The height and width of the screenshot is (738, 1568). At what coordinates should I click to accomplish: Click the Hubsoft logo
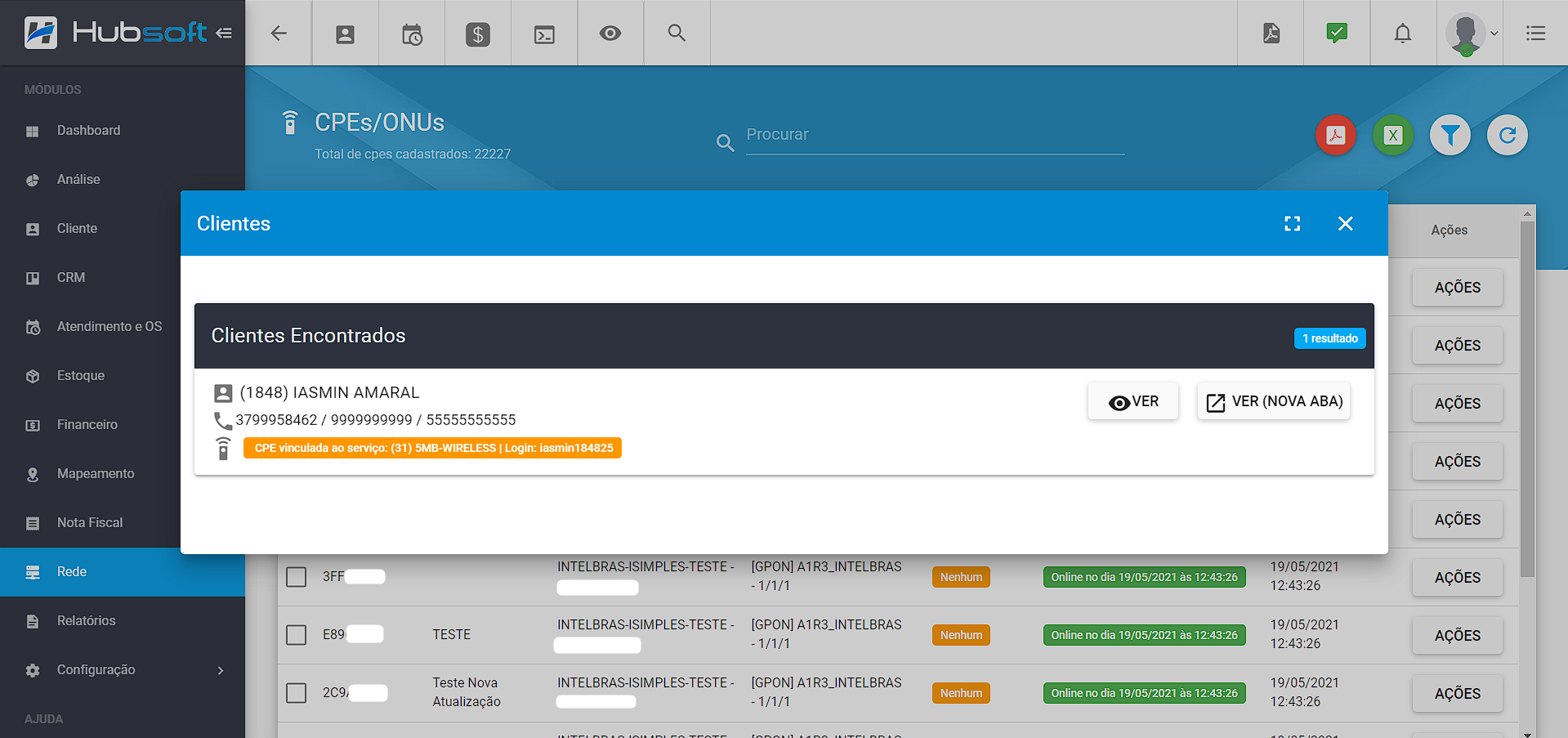115,33
